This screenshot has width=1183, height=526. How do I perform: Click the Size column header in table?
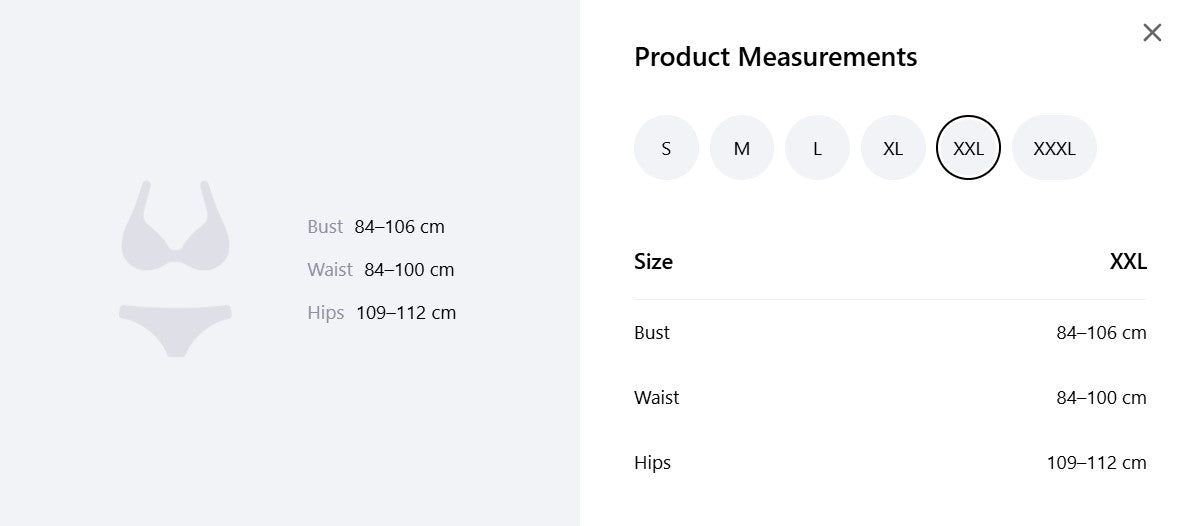pos(653,262)
